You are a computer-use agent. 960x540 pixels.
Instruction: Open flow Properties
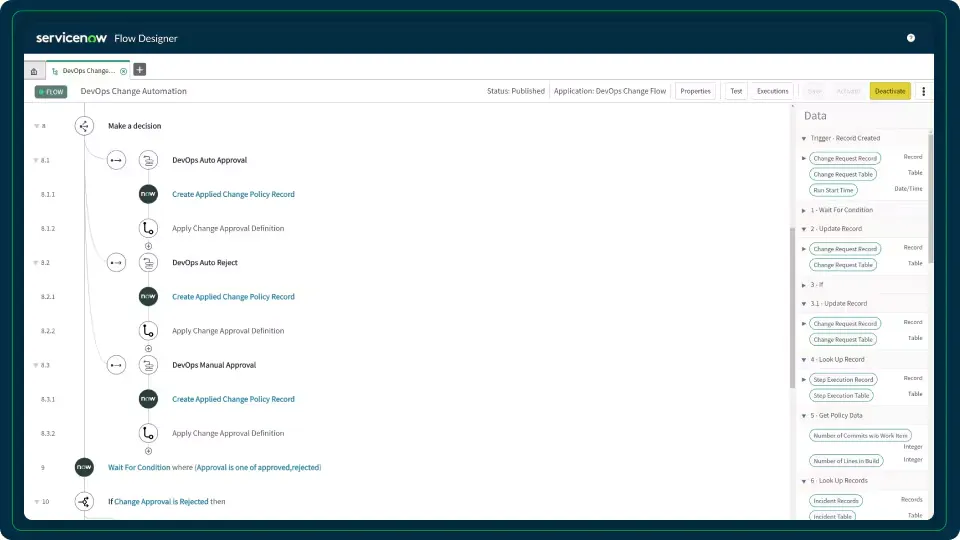(696, 91)
